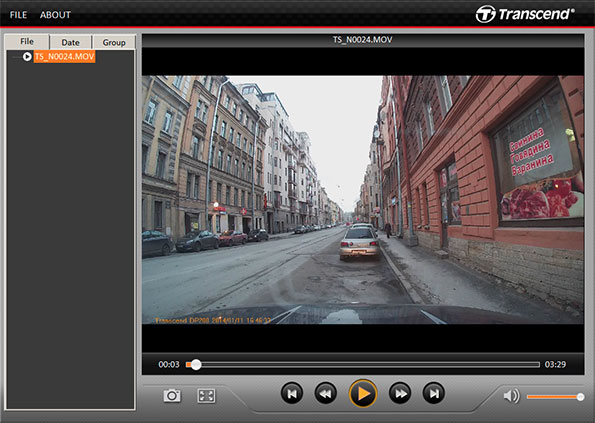Take a snapshot with the camera icon
595x423 pixels.
tap(172, 396)
